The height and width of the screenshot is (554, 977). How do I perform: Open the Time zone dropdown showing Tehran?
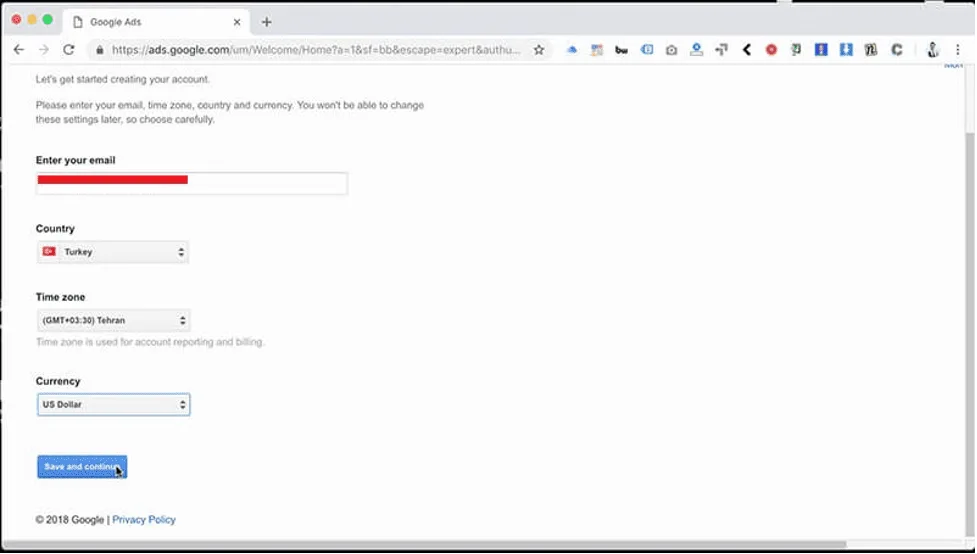(x=113, y=320)
